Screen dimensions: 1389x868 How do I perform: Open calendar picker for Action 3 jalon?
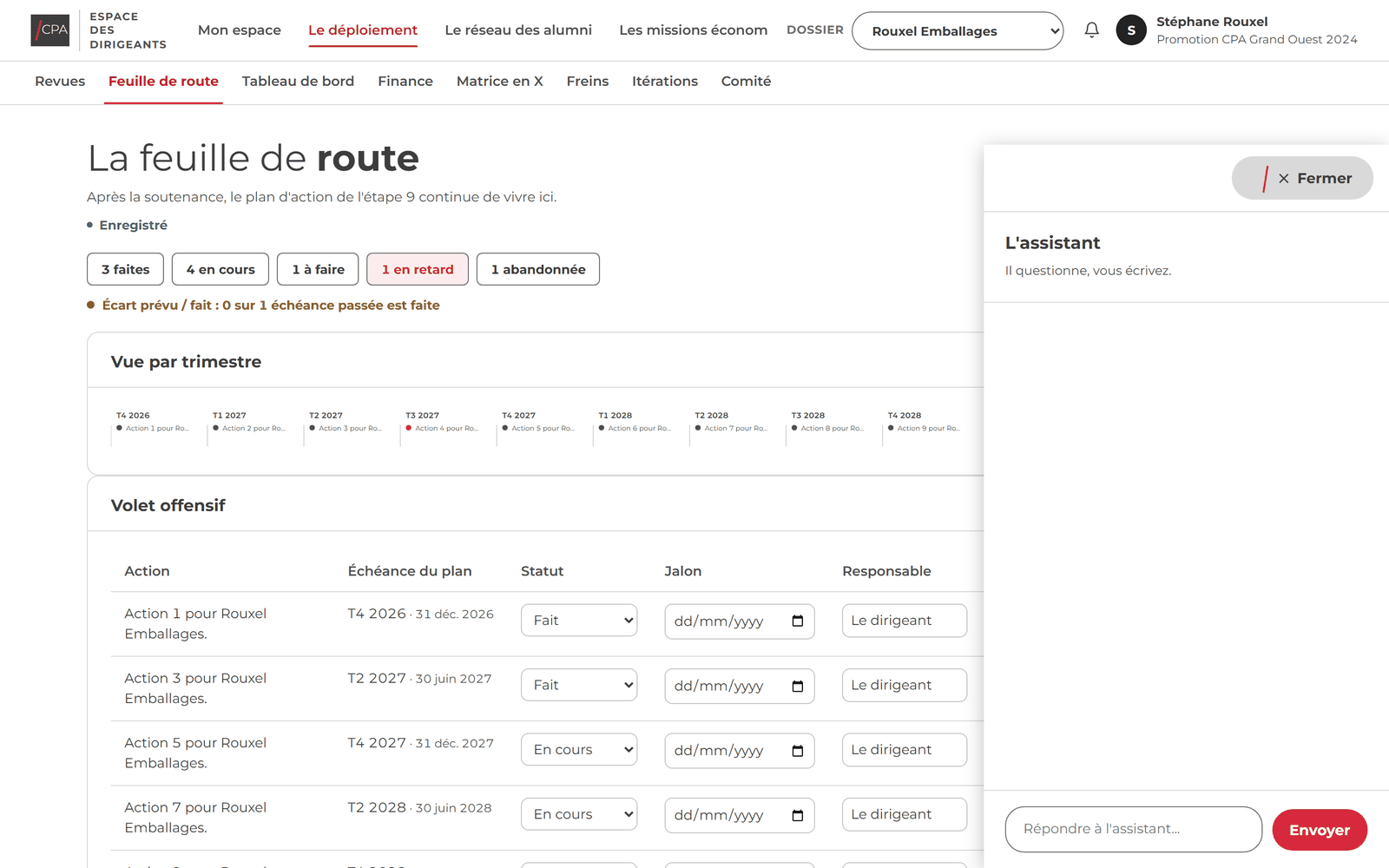798,687
